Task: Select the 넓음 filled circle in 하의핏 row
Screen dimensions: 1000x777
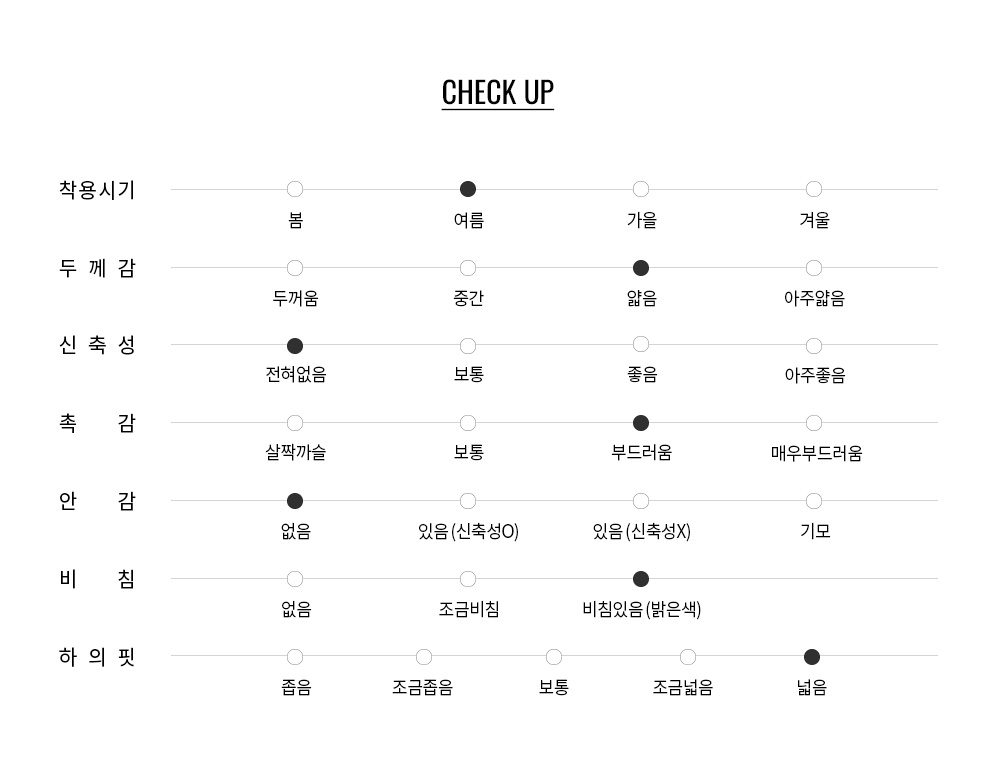Action: pyautogui.click(x=812, y=656)
